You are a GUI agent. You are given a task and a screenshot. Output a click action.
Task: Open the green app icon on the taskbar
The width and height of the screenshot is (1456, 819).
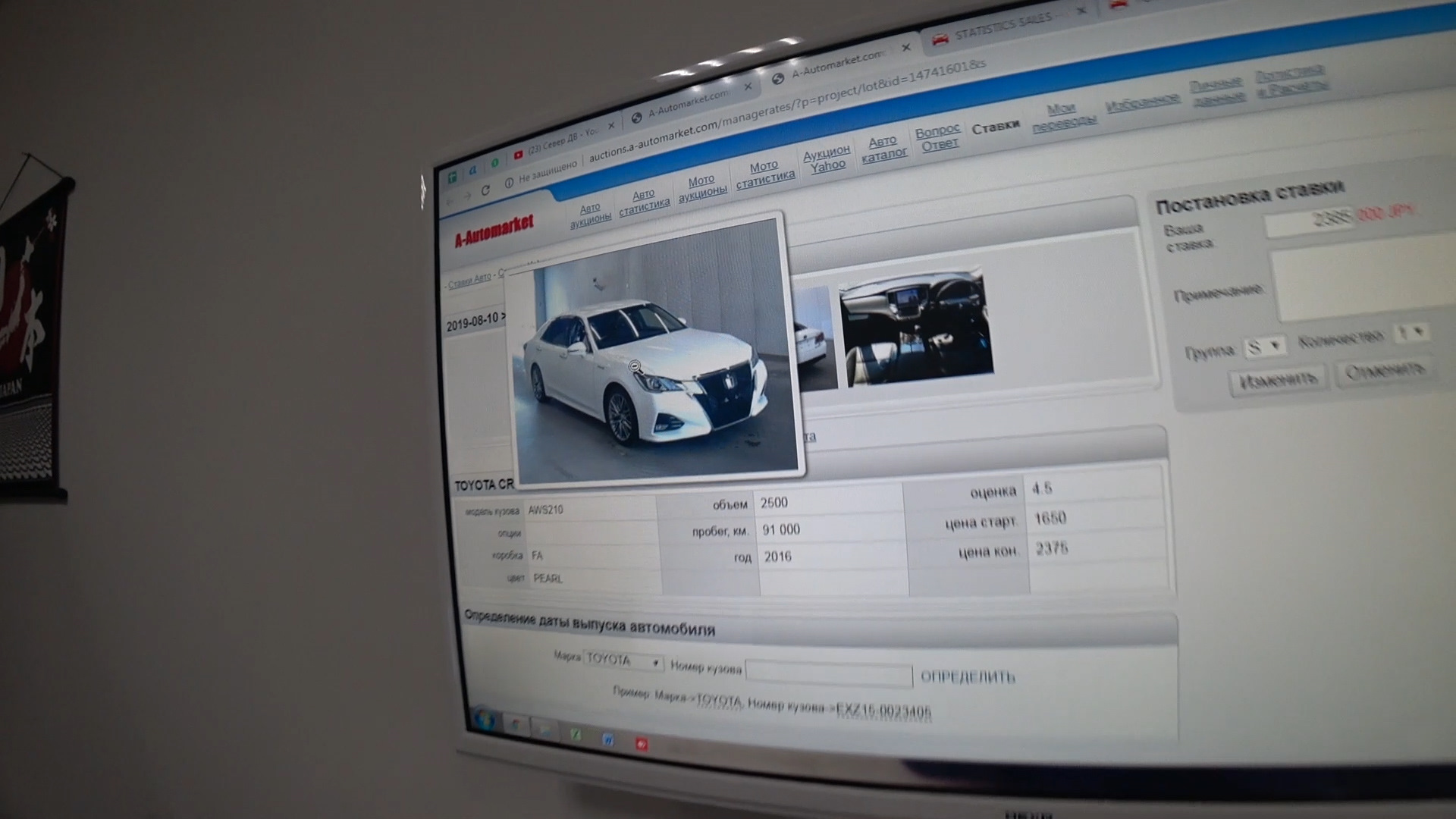tap(576, 734)
